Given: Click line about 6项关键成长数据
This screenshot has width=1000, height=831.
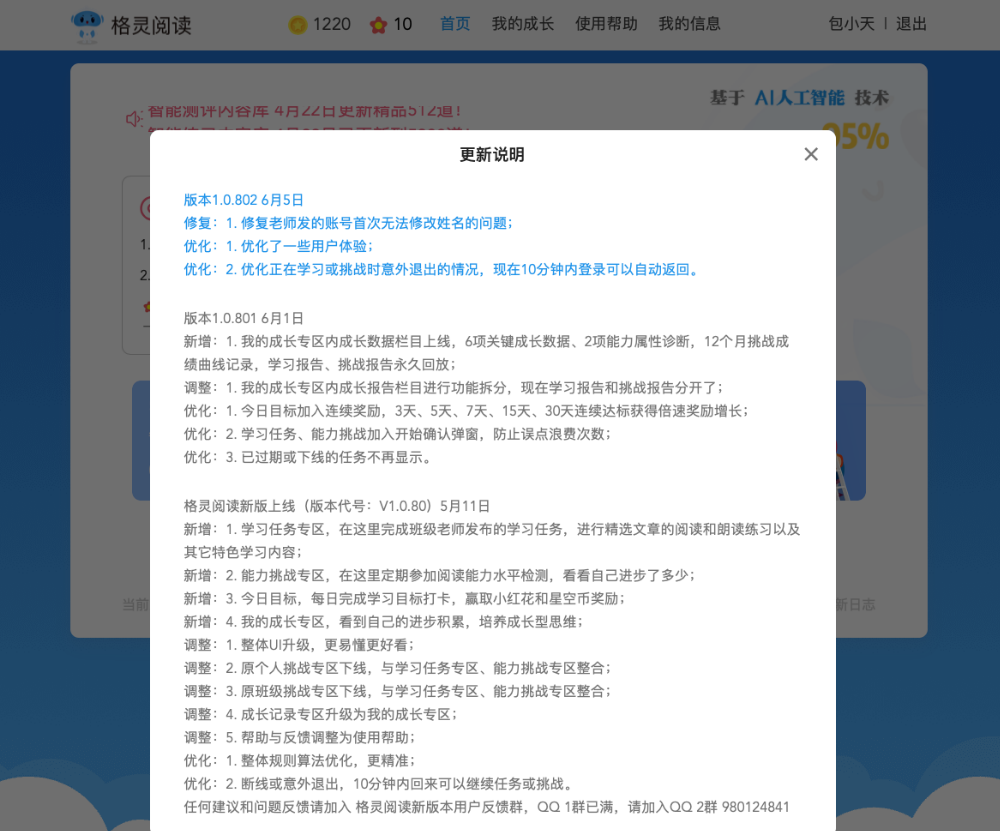Looking at the screenshot, I should (486, 353).
